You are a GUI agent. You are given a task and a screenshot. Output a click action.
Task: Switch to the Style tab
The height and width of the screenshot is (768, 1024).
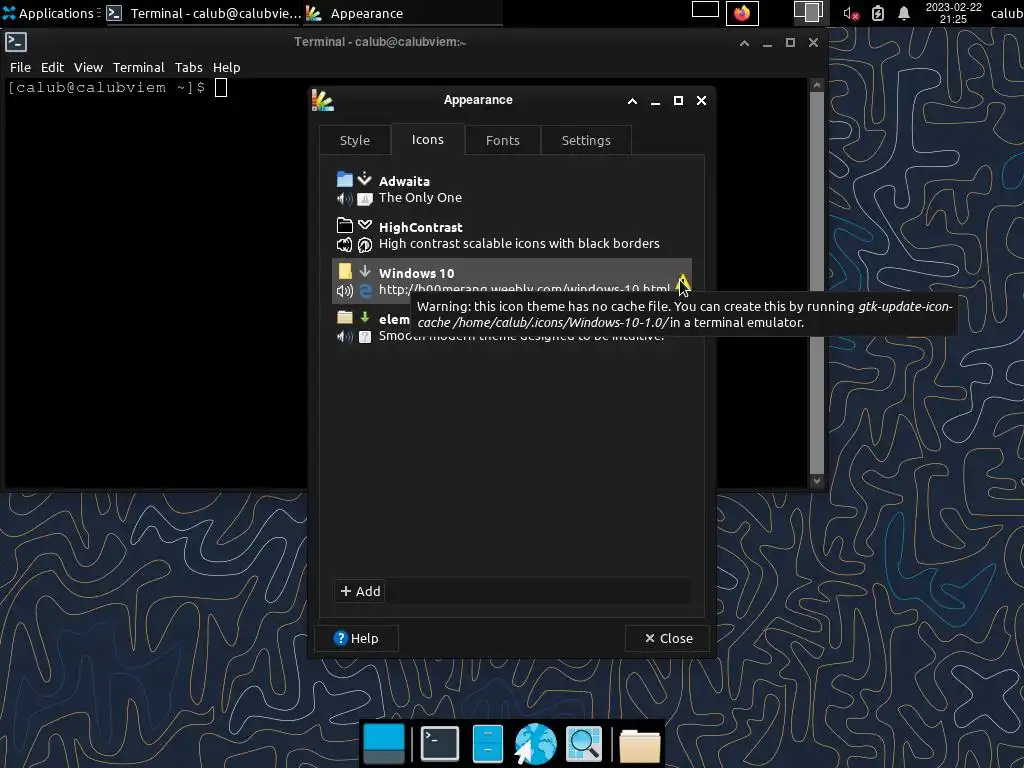point(355,140)
